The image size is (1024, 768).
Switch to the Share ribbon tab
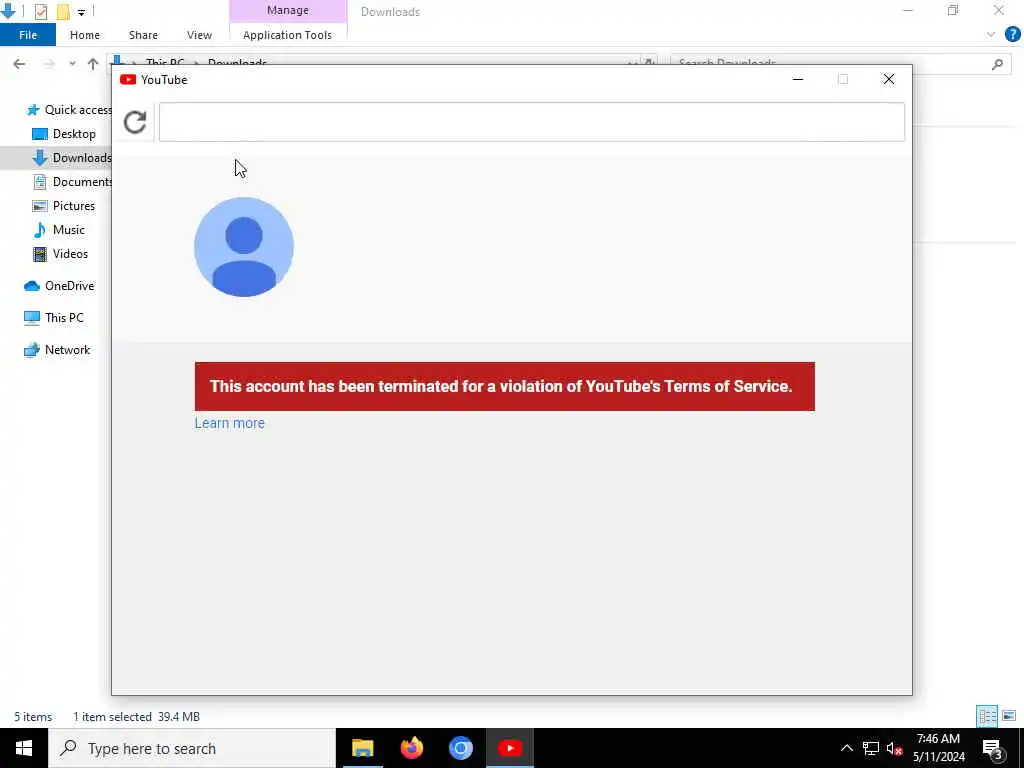(x=143, y=35)
